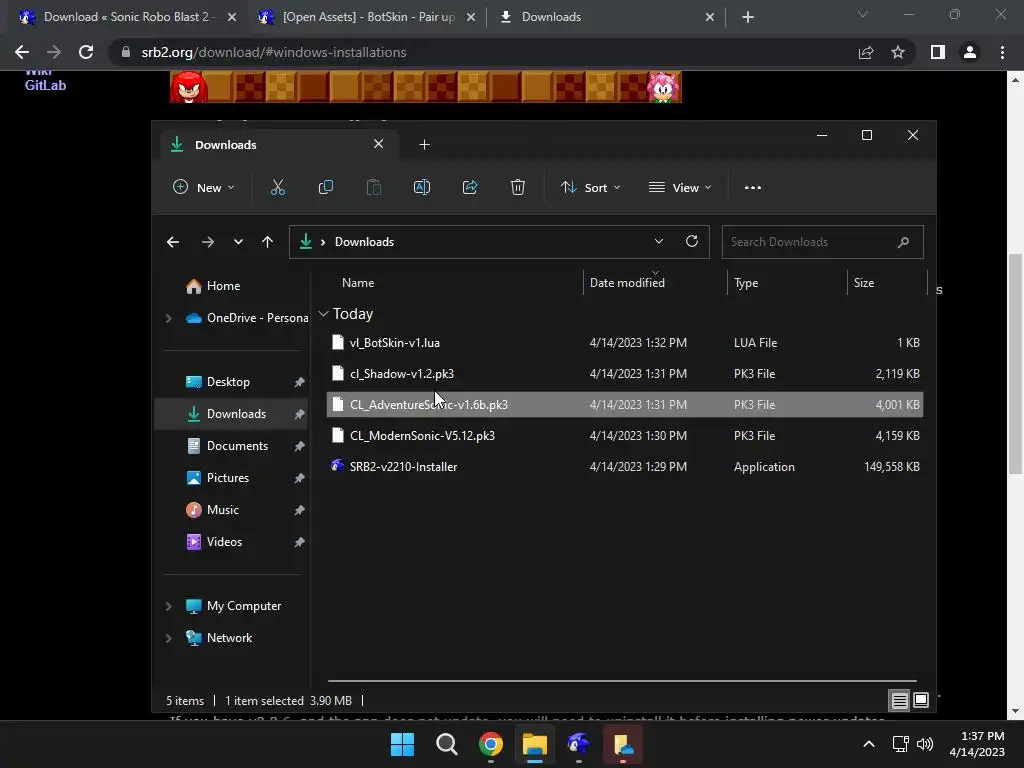
Task: Open Chrome from the taskbar
Action: (490, 744)
